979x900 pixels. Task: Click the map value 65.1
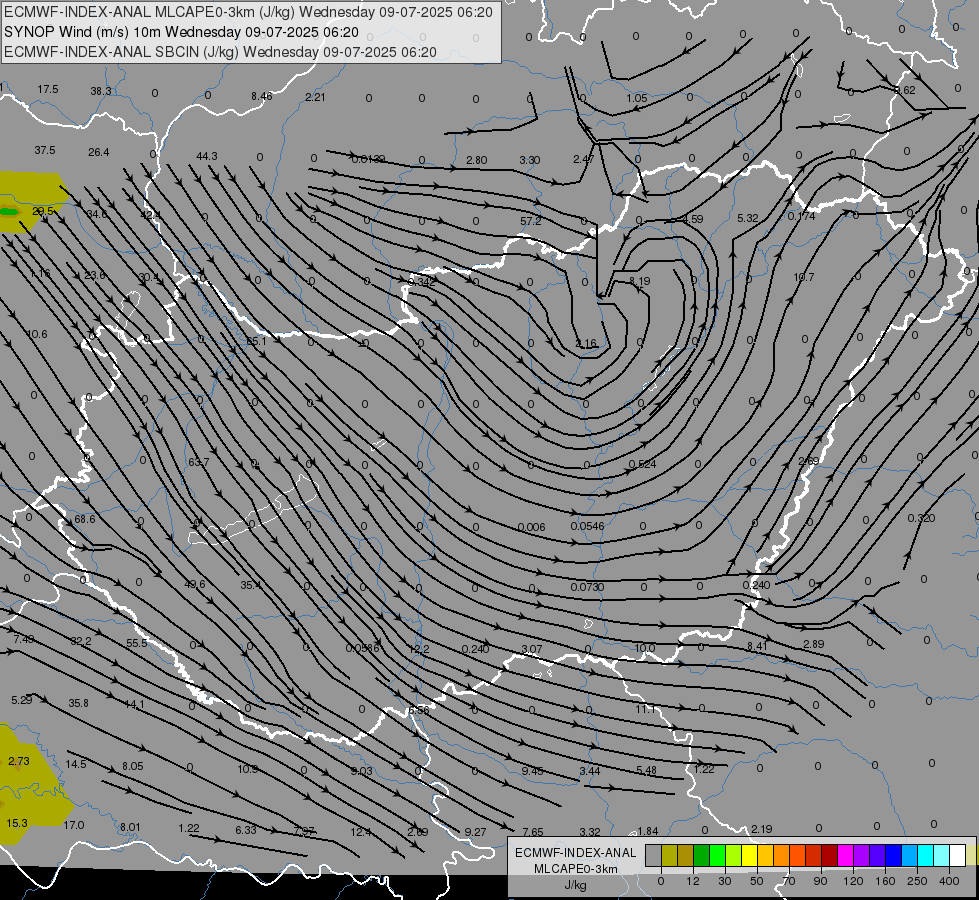pyautogui.click(x=256, y=342)
